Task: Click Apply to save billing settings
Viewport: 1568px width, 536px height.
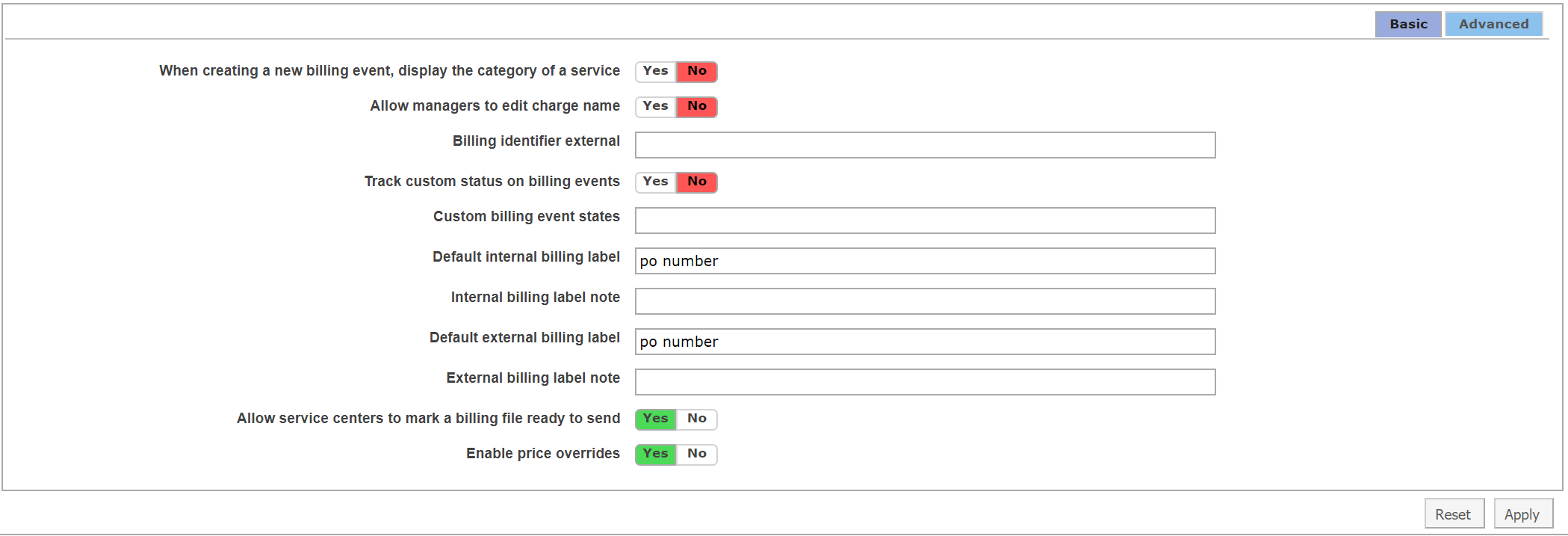Action: click(x=1521, y=514)
